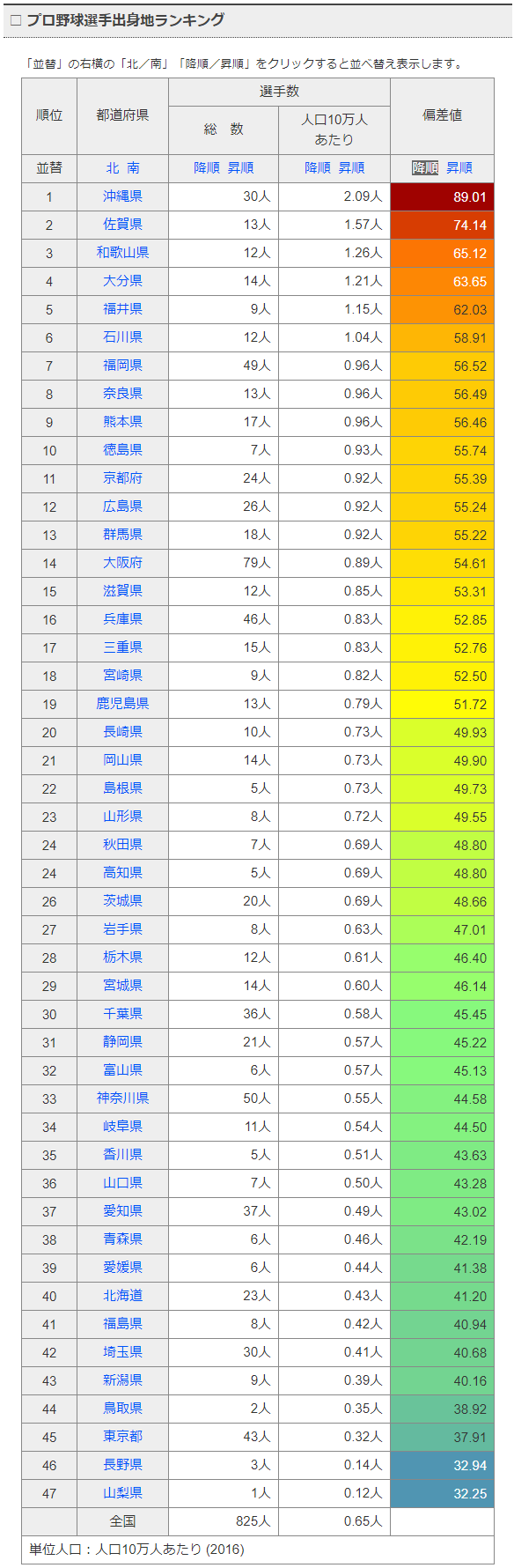Open the 北海道 link
Image resolution: width=514 pixels, height=1568 pixels.
click(x=122, y=1296)
